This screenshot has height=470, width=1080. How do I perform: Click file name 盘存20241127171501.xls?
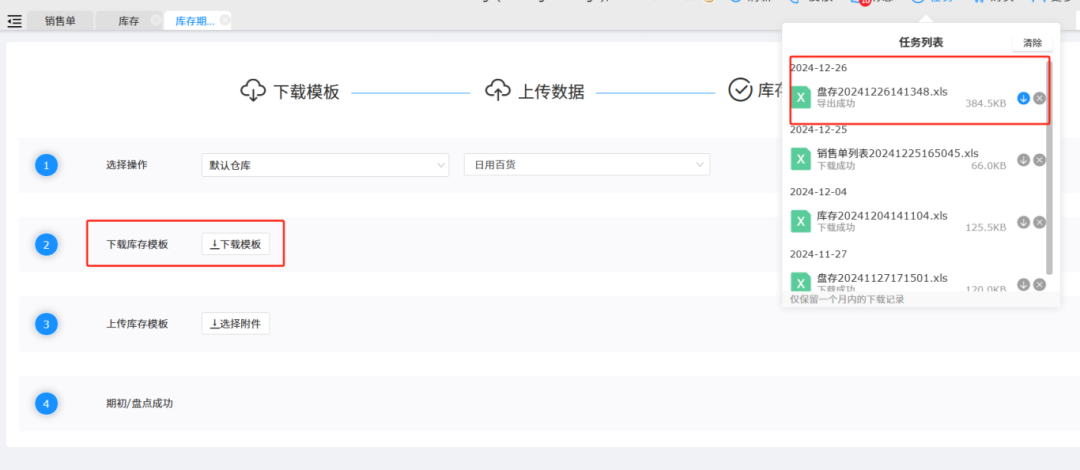click(x=882, y=278)
